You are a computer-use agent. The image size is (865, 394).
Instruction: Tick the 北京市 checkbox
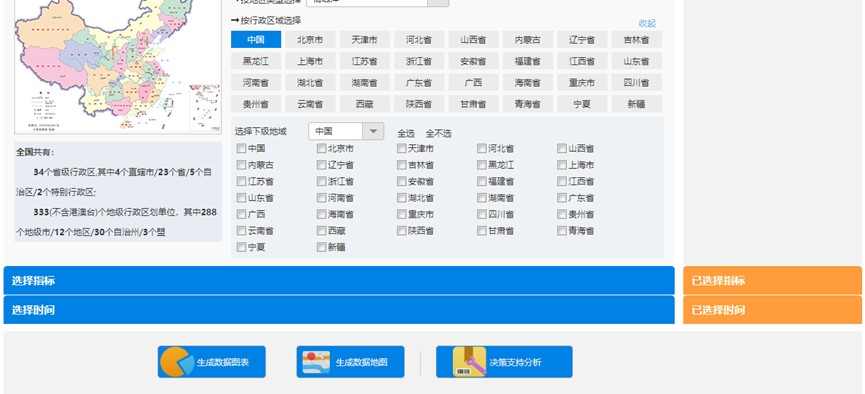[x=321, y=148]
